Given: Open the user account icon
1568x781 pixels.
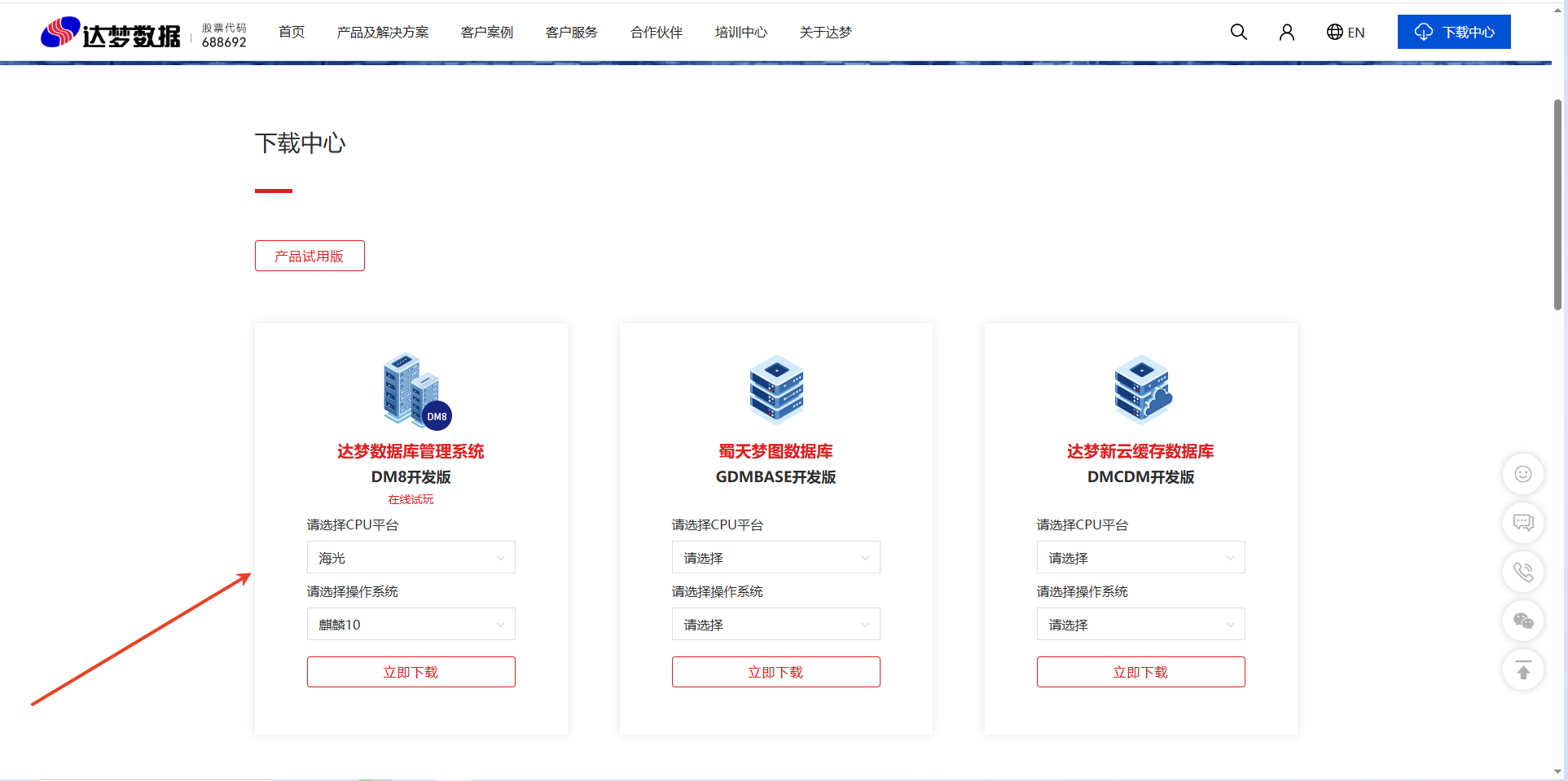Looking at the screenshot, I should [x=1287, y=32].
